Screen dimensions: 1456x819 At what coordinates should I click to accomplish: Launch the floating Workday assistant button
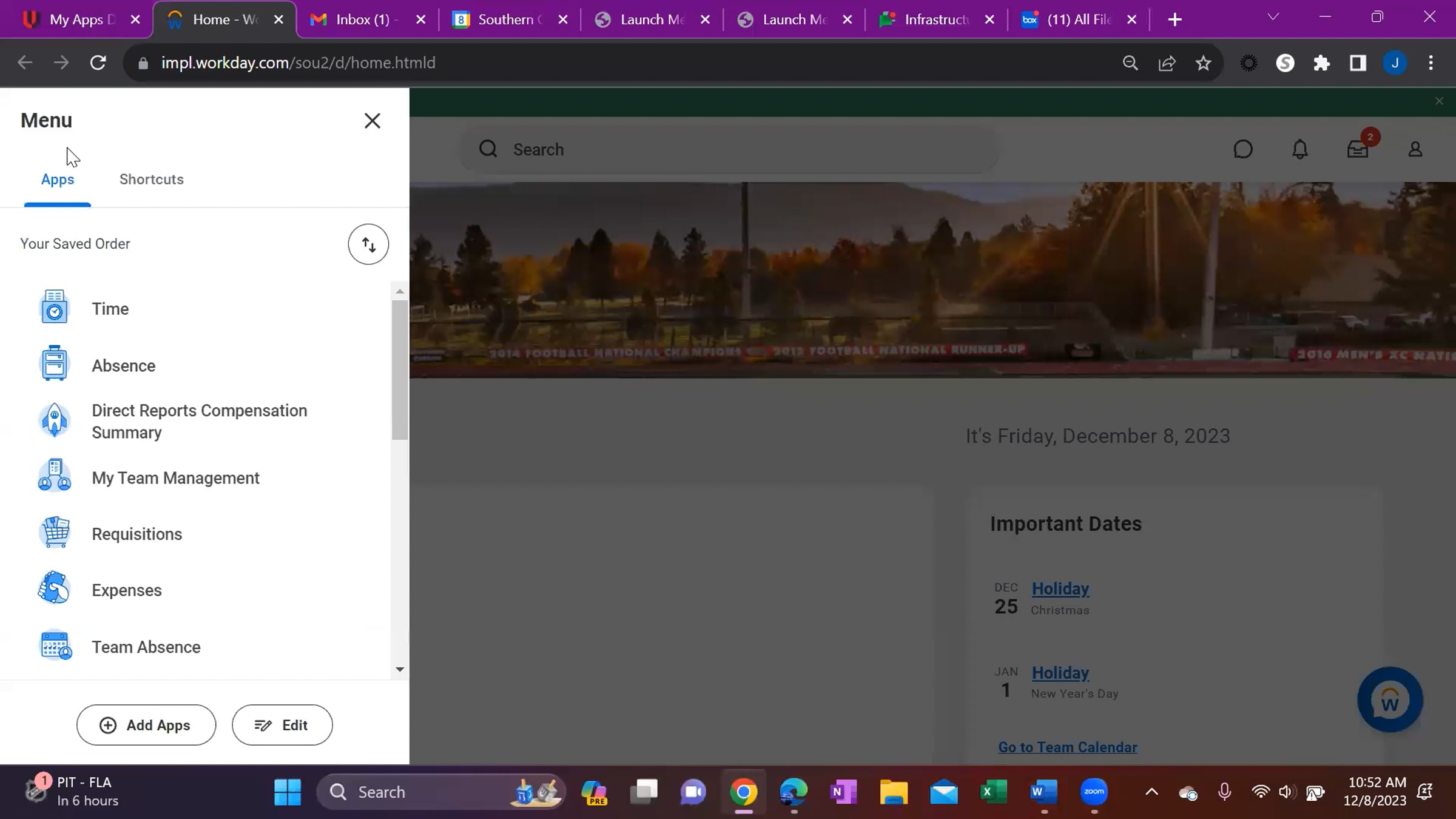pos(1390,700)
